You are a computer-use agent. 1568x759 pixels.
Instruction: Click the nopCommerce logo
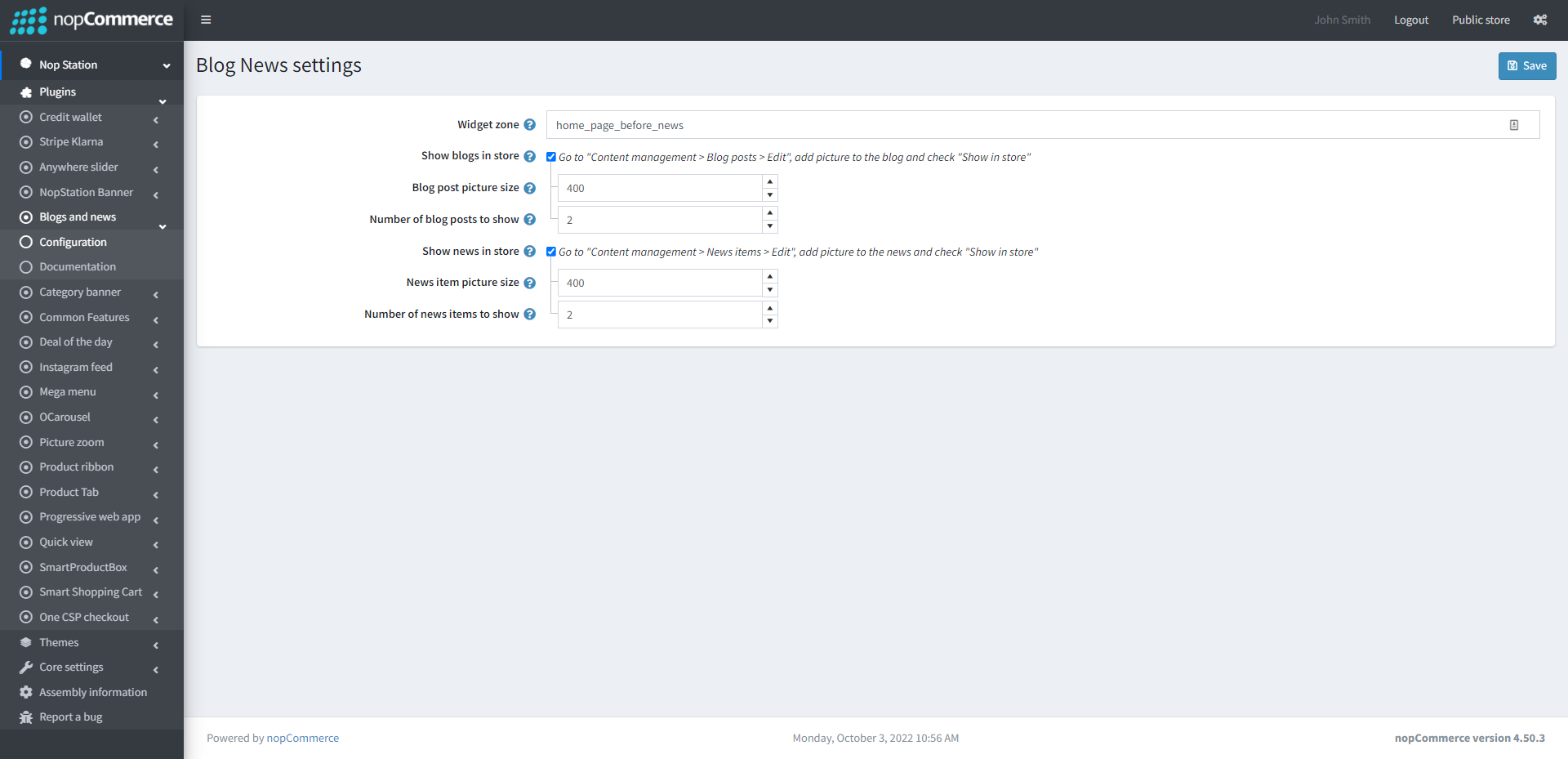tap(91, 20)
